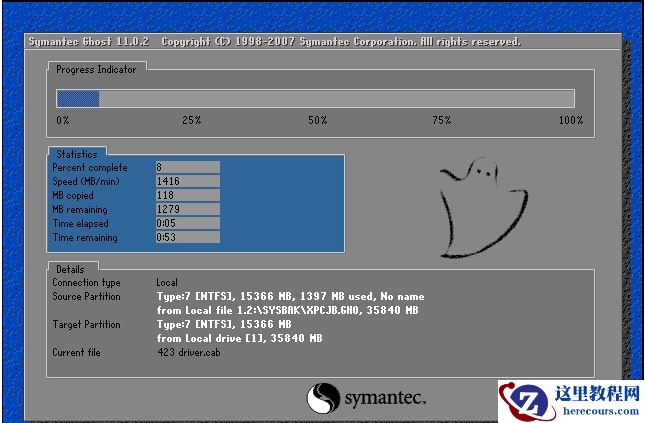Click the Target Partition label
The image size is (645, 423).
pos(86,324)
